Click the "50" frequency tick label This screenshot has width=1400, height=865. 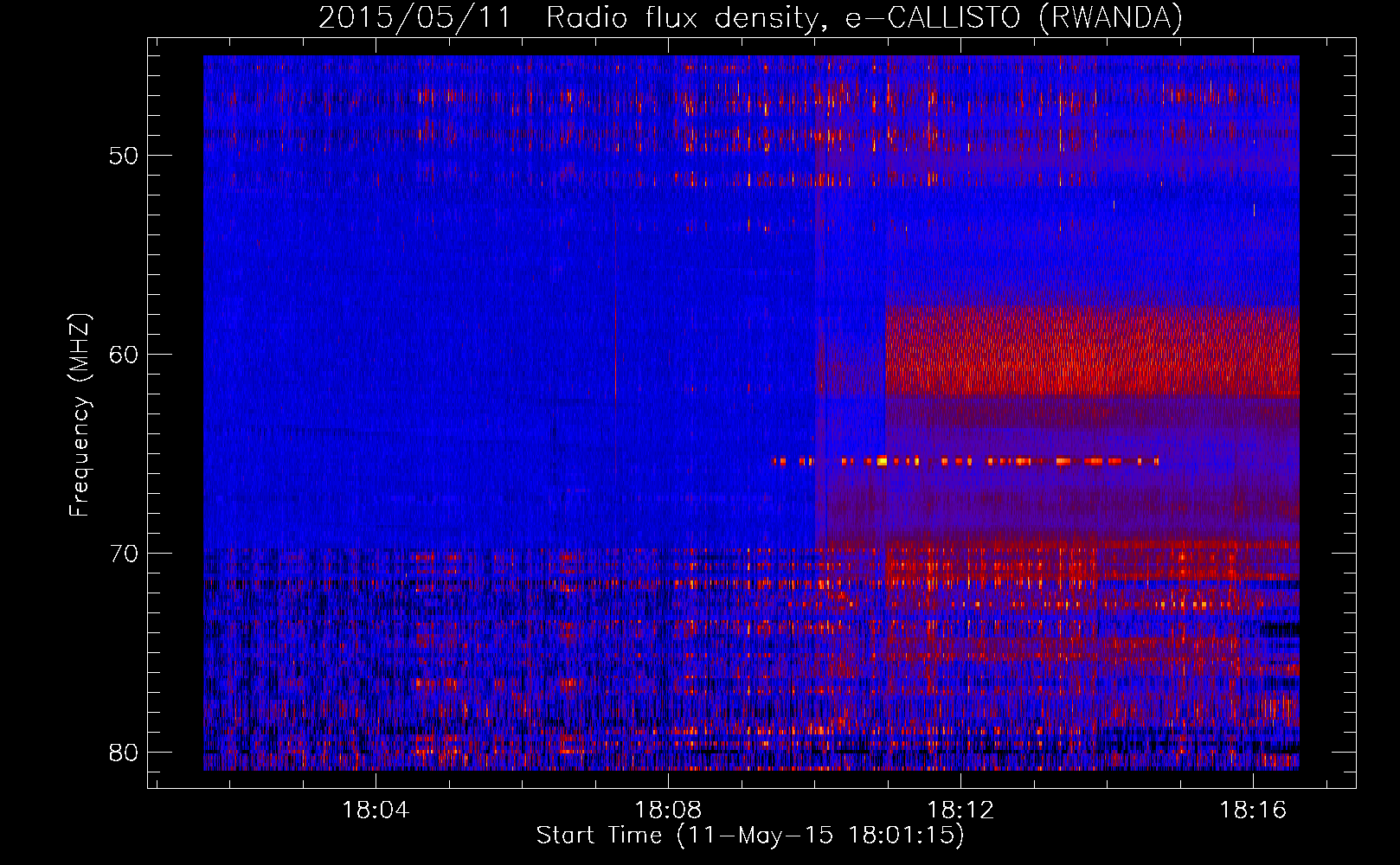[124, 156]
